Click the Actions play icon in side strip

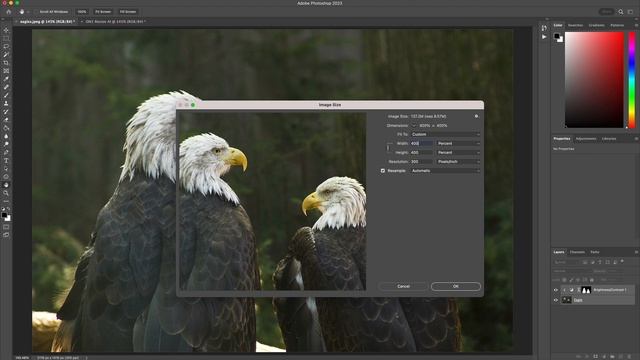click(x=544, y=37)
